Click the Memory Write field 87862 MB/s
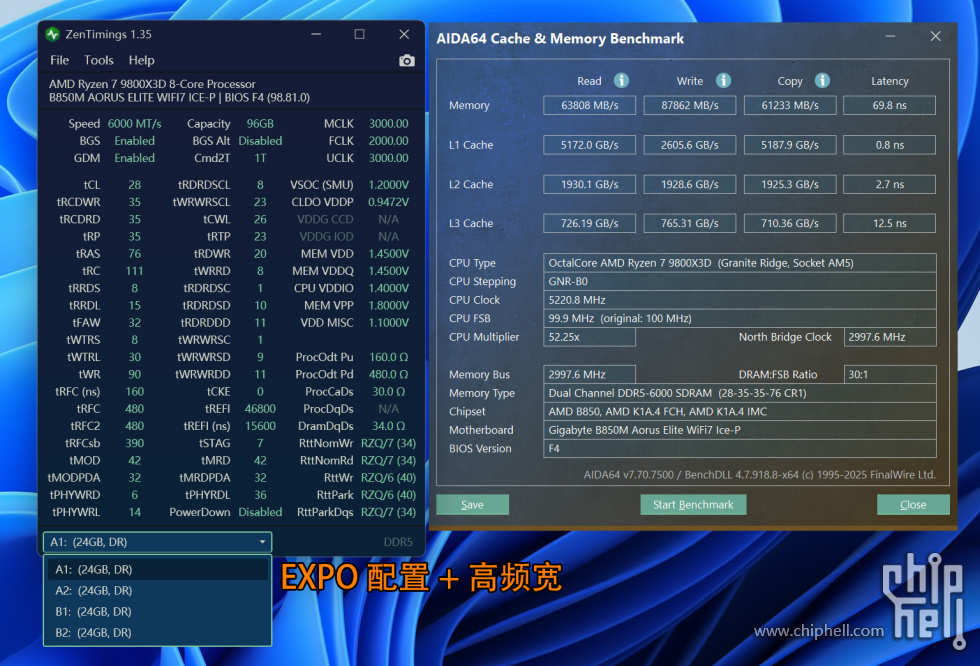980x666 pixels. click(690, 106)
